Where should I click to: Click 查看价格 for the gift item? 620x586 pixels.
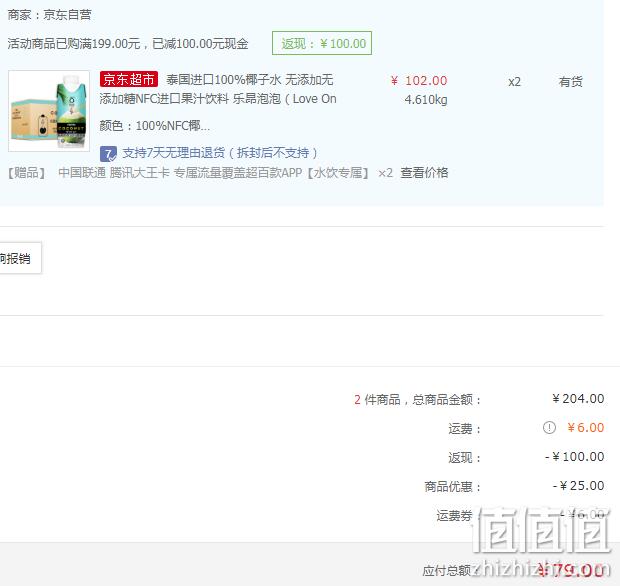pyautogui.click(x=424, y=173)
